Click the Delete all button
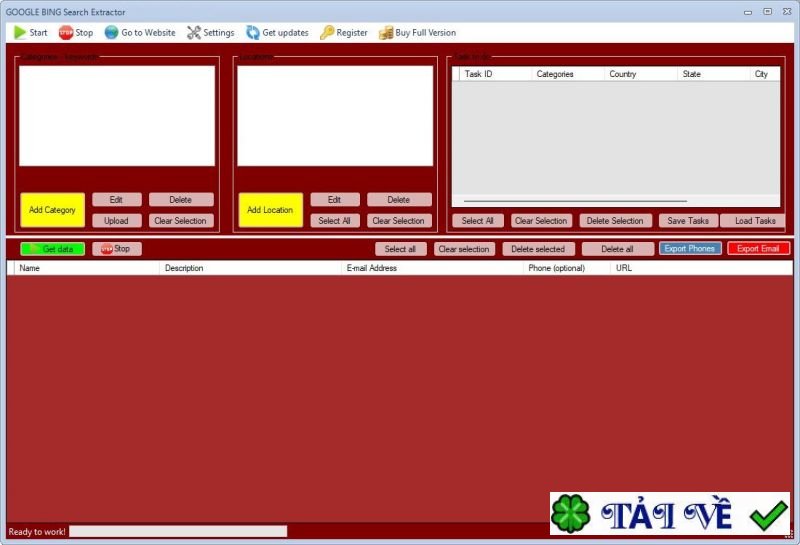Screen dimensions: 800x545 click(618, 249)
